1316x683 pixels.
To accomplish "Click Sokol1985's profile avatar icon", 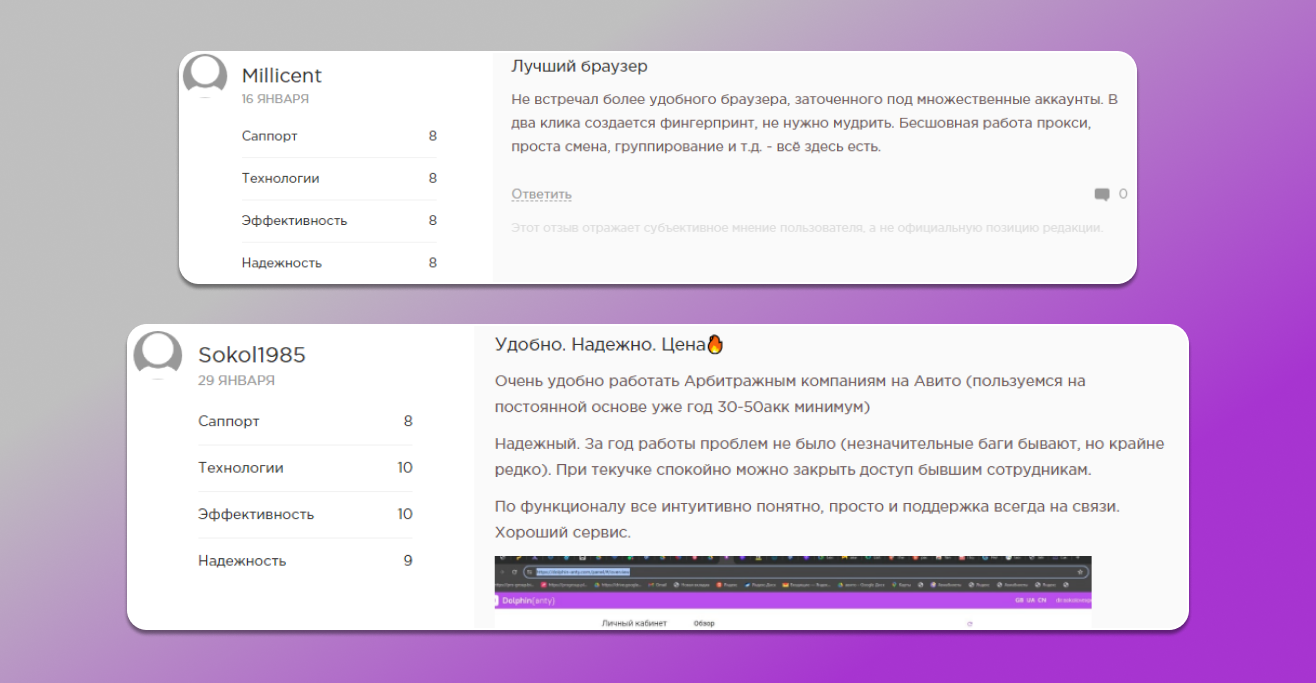I will coord(158,355).
